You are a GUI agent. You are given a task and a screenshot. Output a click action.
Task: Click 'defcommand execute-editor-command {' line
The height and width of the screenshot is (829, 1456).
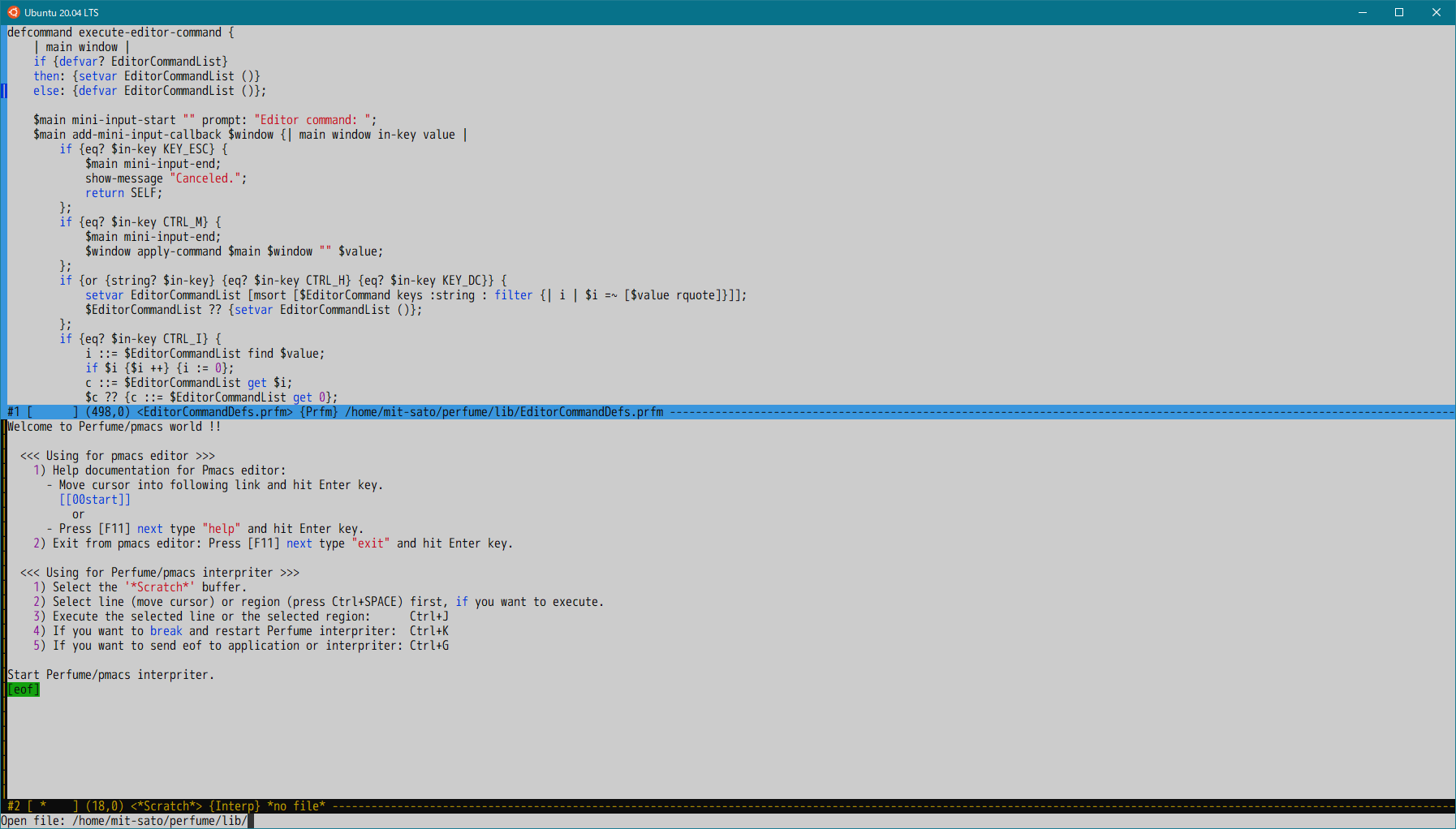(x=121, y=32)
